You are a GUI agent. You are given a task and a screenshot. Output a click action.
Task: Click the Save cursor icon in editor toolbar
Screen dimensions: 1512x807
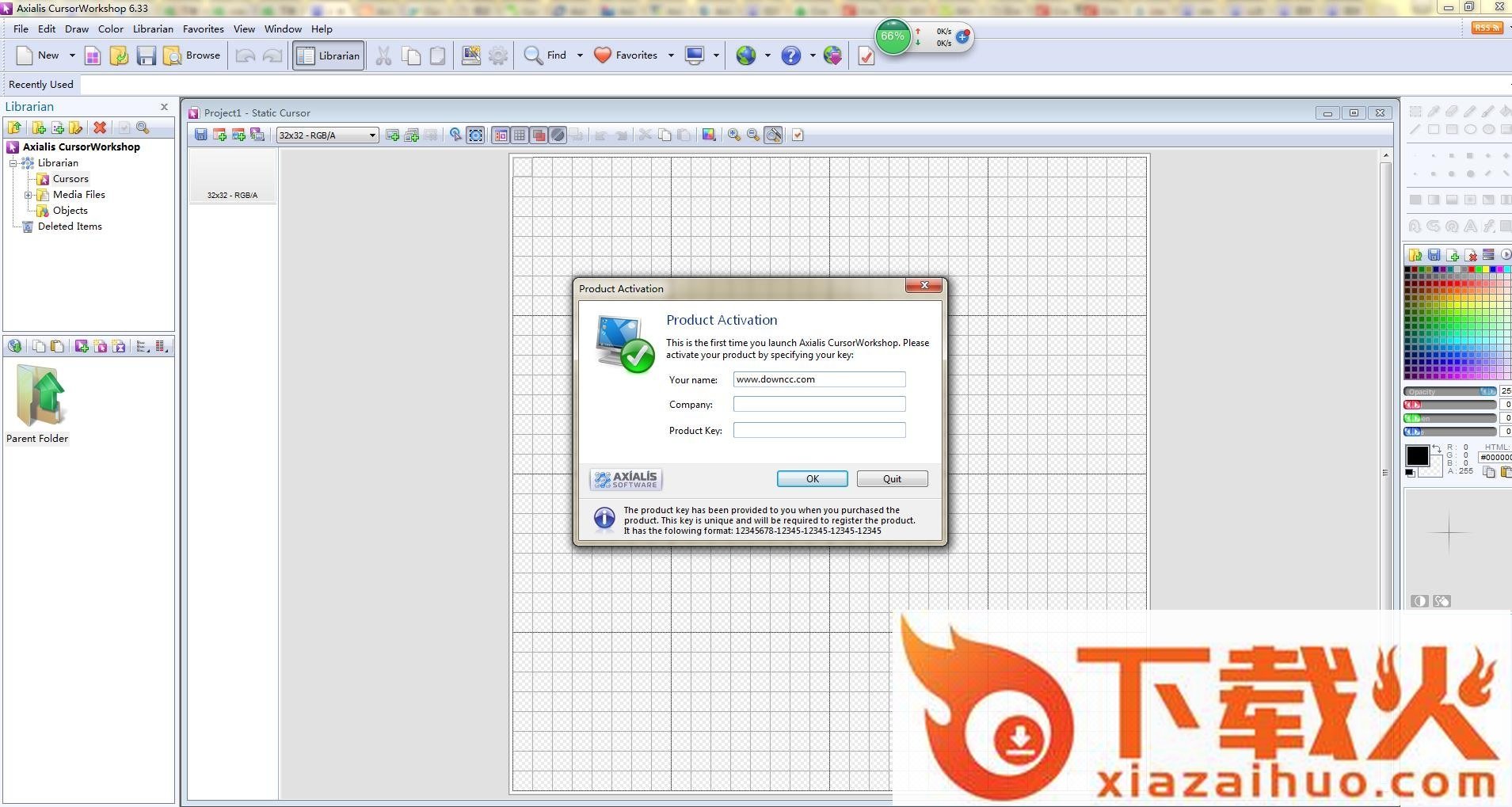pos(201,135)
